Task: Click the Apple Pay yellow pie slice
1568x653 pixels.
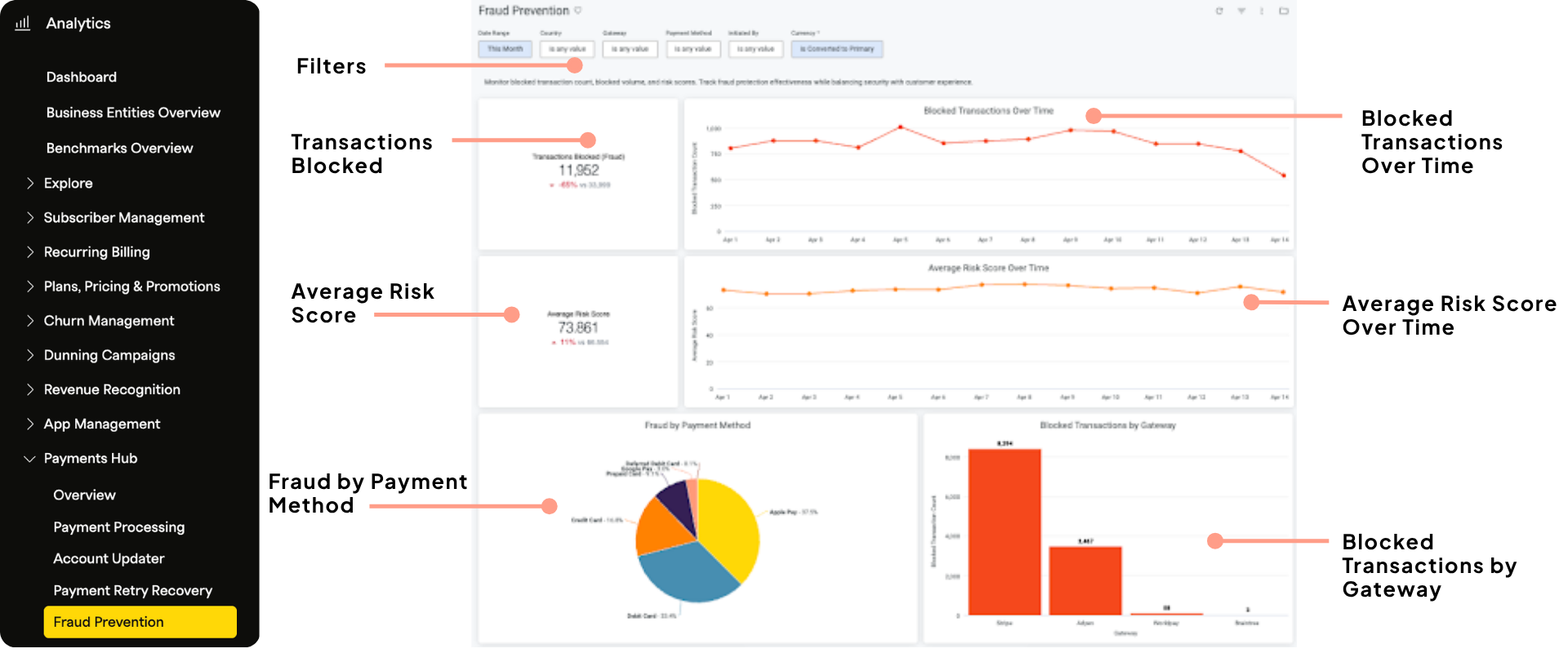Action: pyautogui.click(x=728, y=526)
